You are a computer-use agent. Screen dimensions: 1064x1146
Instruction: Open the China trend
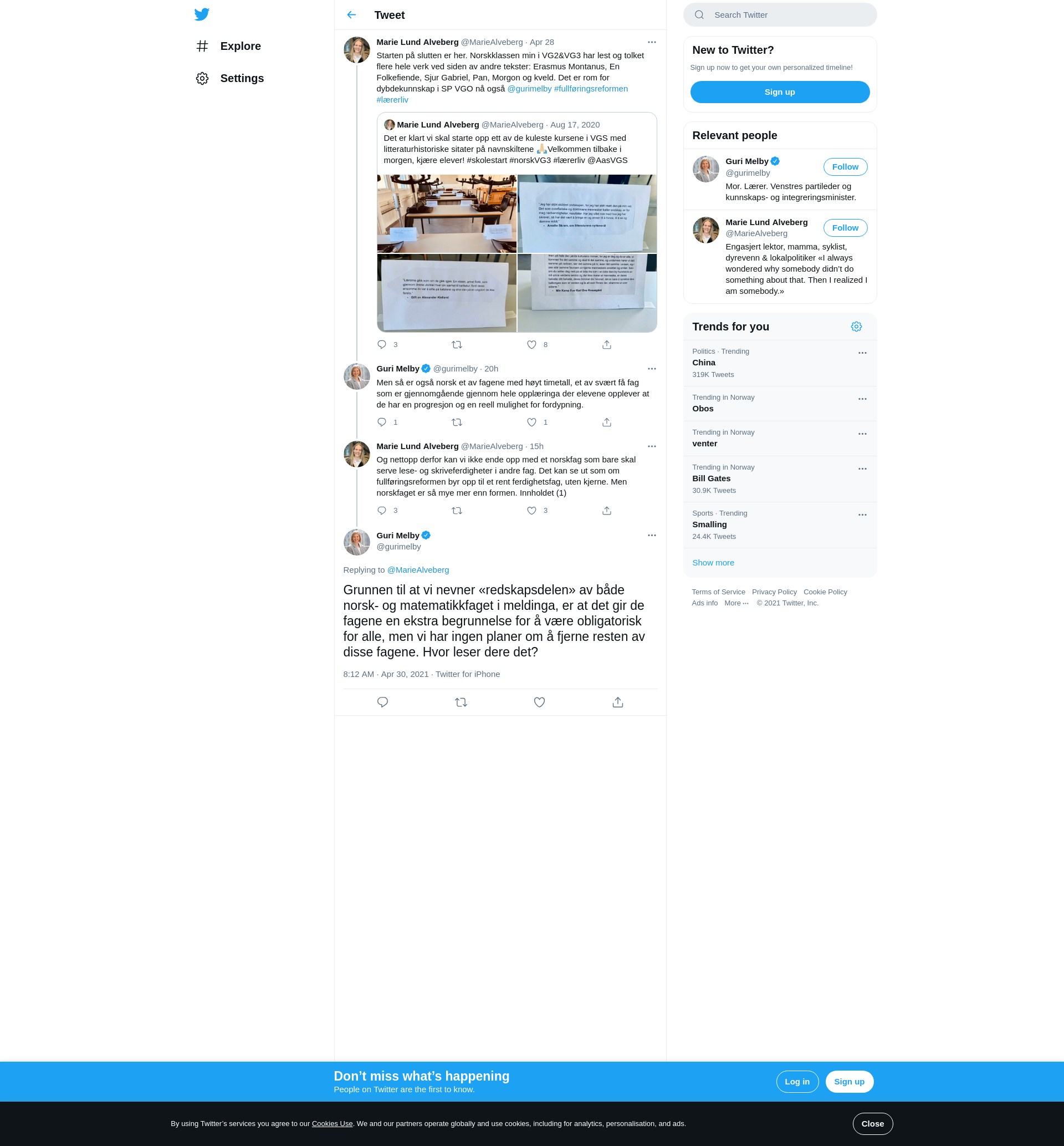point(780,363)
